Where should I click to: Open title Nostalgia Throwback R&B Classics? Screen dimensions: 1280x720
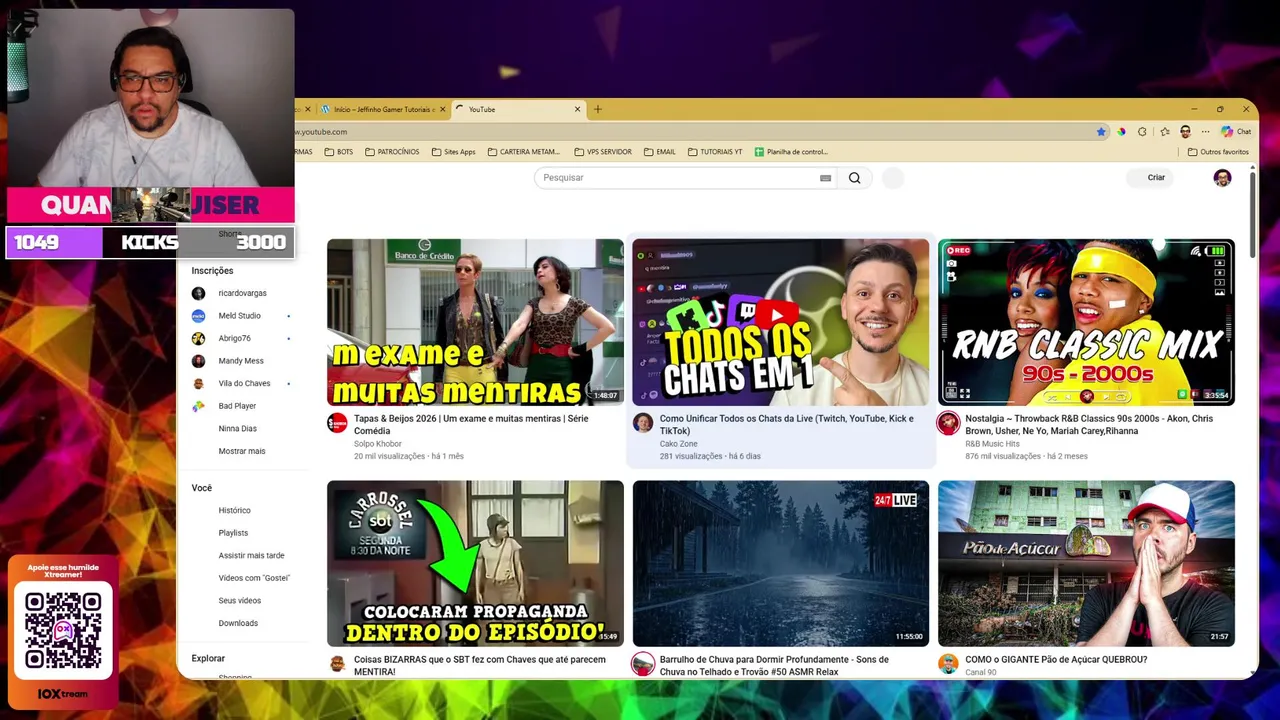click(x=1089, y=424)
